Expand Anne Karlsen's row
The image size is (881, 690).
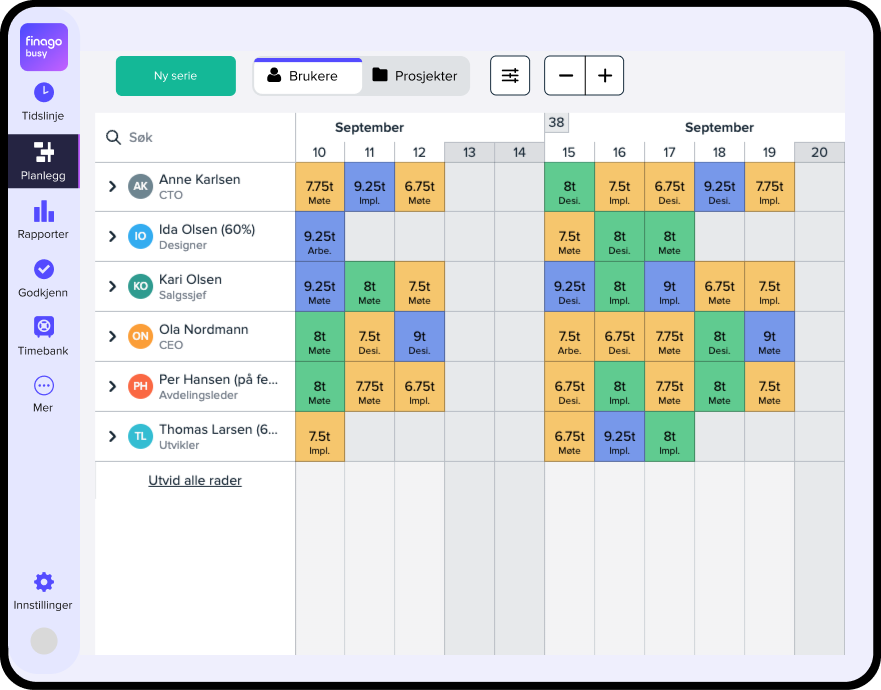(x=112, y=186)
